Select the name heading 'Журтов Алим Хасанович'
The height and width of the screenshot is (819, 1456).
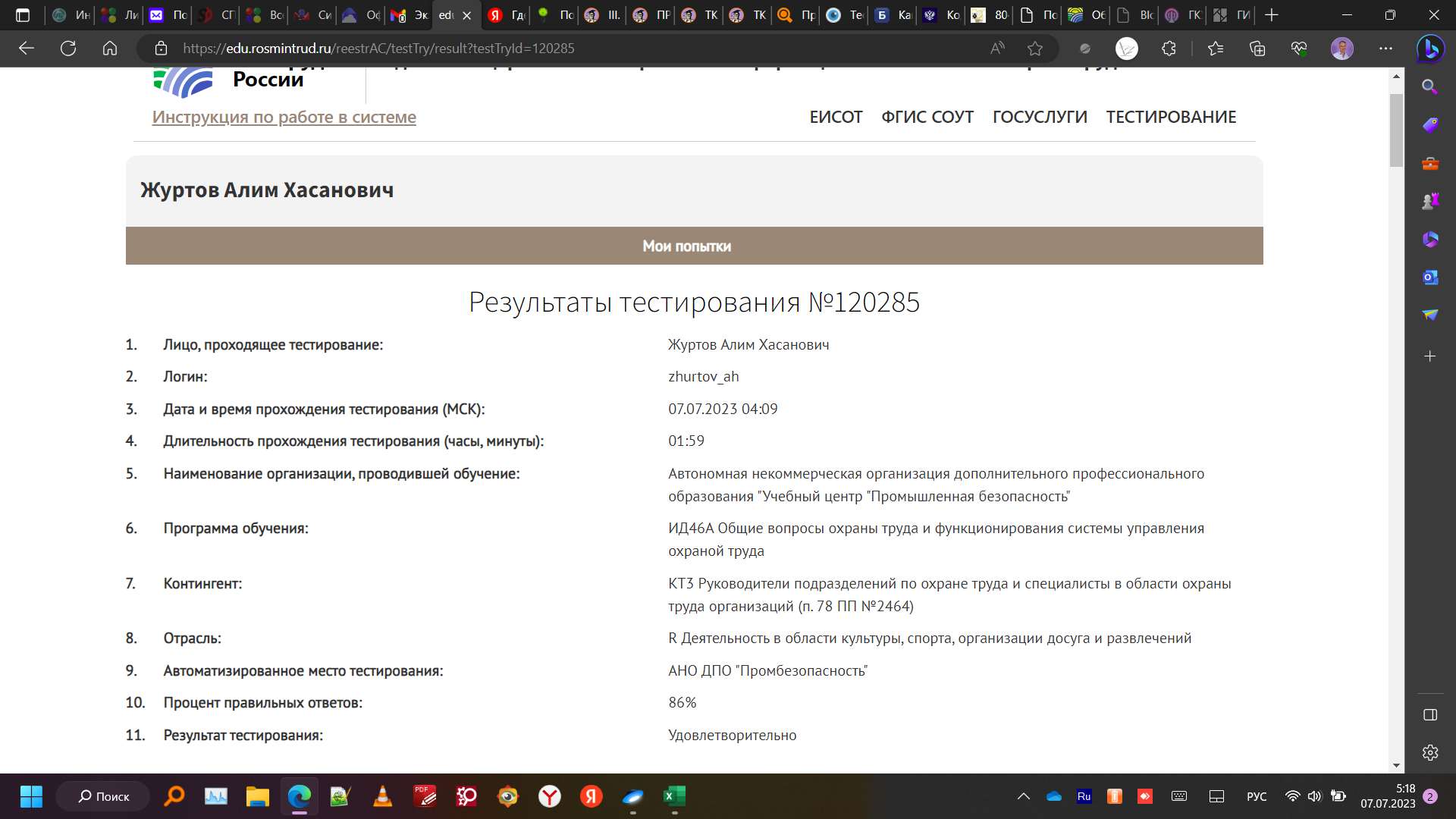tap(267, 190)
